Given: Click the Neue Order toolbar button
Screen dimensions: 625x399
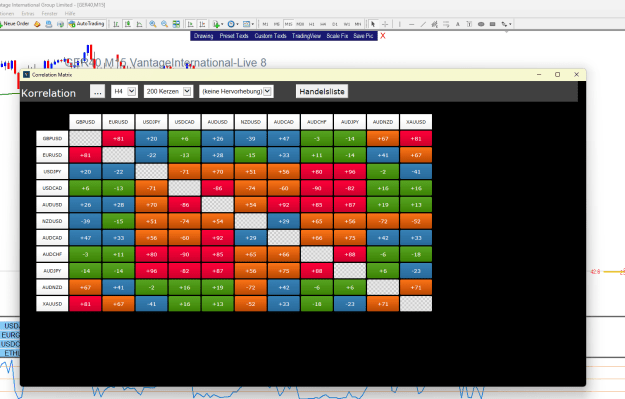Looking at the screenshot, I should (x=15, y=24).
